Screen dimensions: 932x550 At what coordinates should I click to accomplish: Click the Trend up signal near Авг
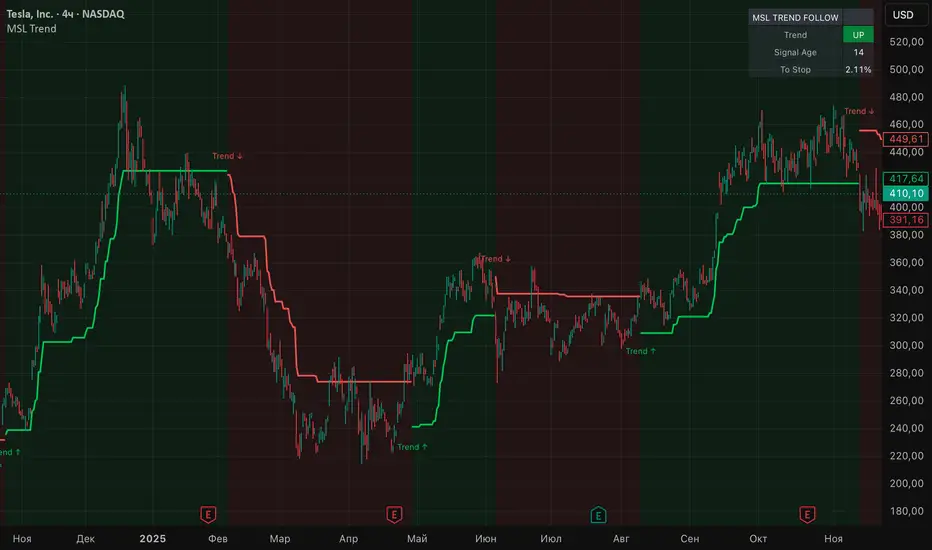641,351
